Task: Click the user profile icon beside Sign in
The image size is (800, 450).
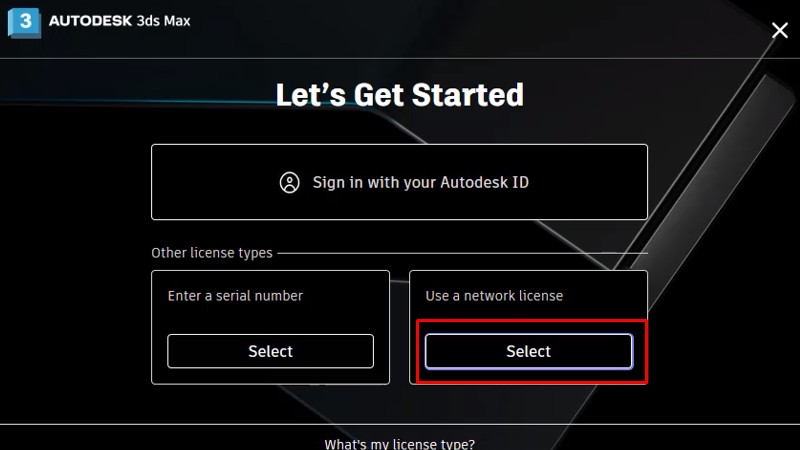Action: point(290,183)
